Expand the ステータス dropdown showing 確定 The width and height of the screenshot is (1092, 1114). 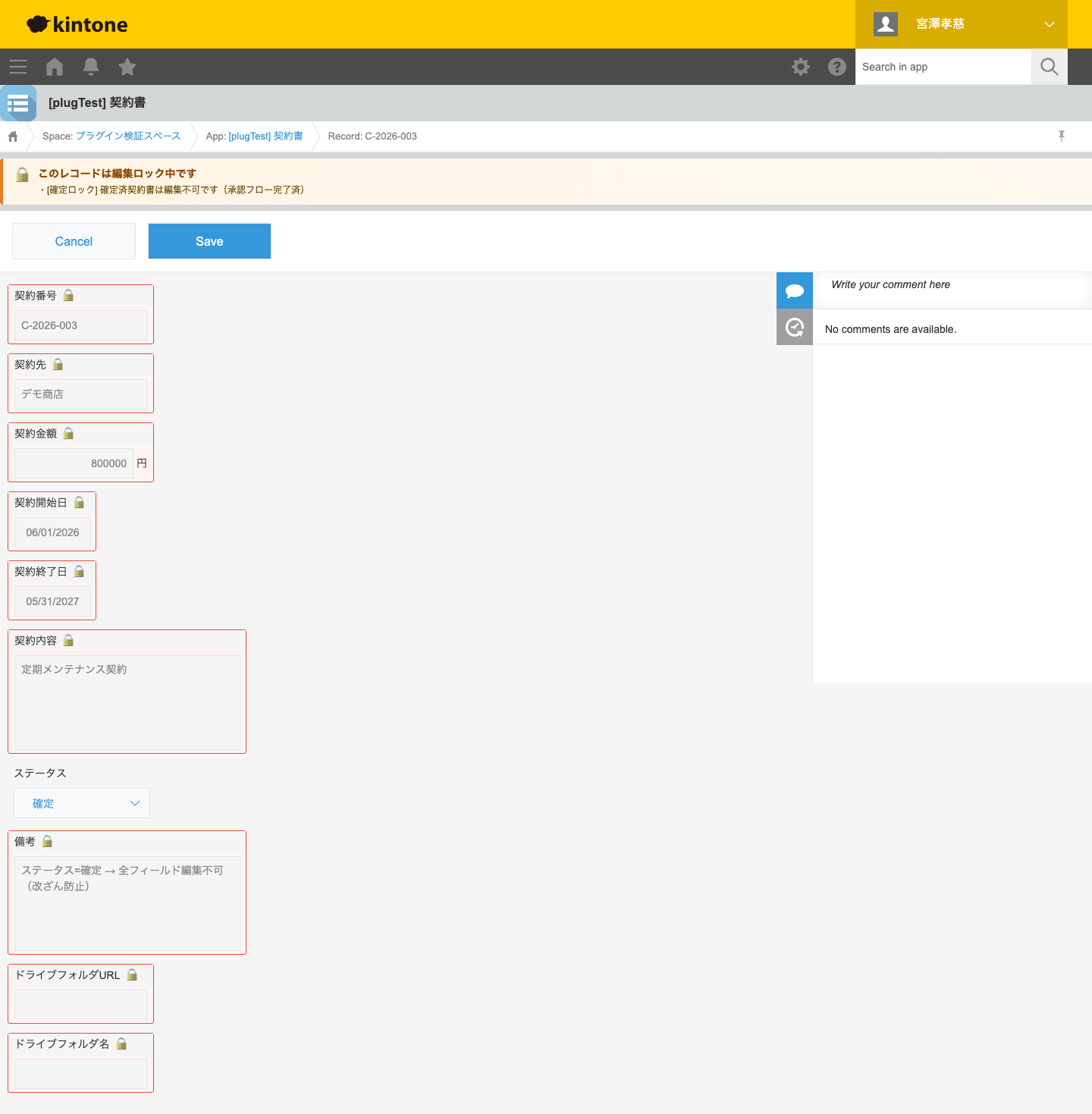click(x=82, y=803)
